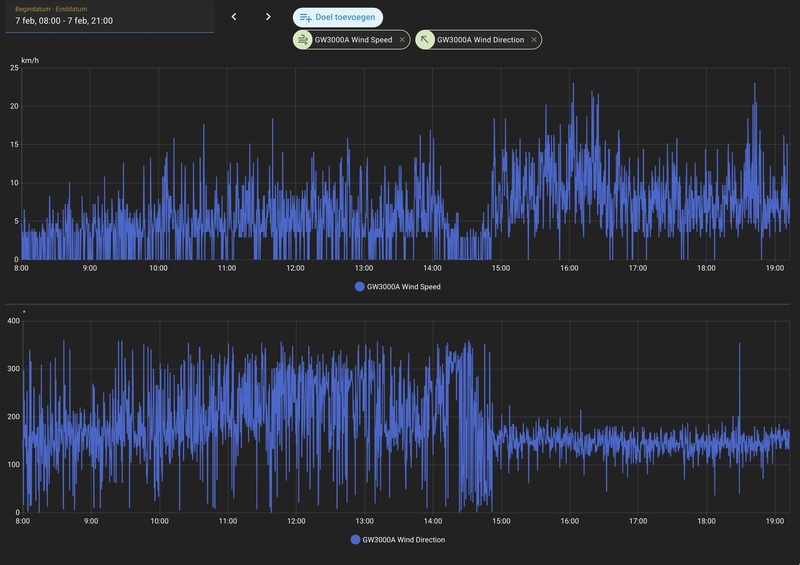Toggle GW3000A Wind Speed legend entry
800x565 pixels.
[x=398, y=287]
